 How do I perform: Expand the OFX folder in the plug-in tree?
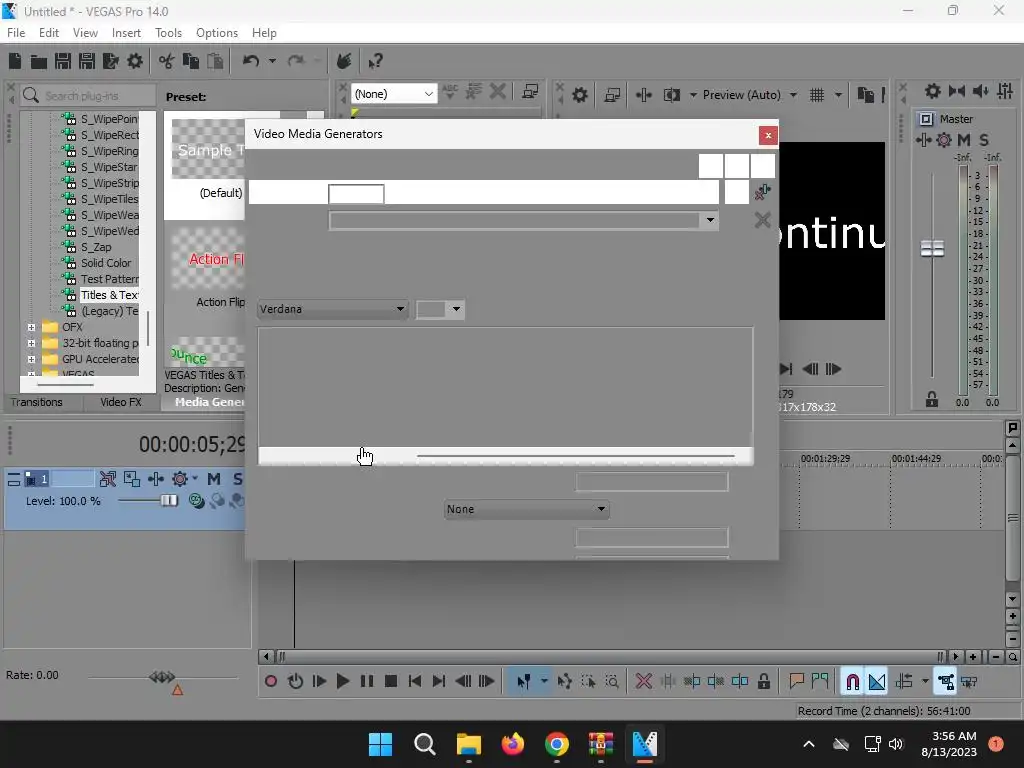tap(31, 327)
